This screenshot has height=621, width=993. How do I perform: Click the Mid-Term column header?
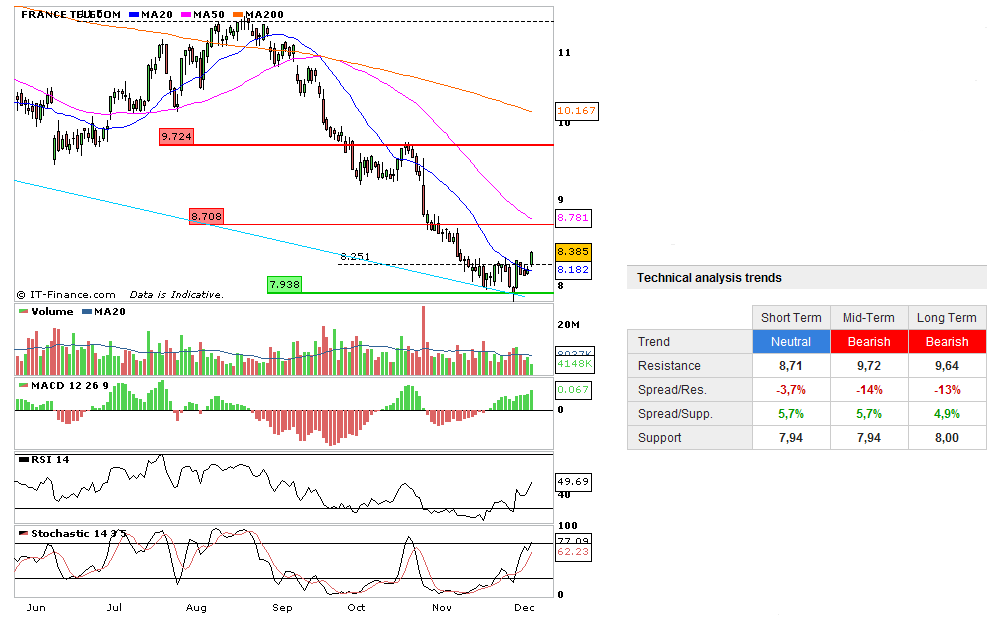tap(869, 318)
